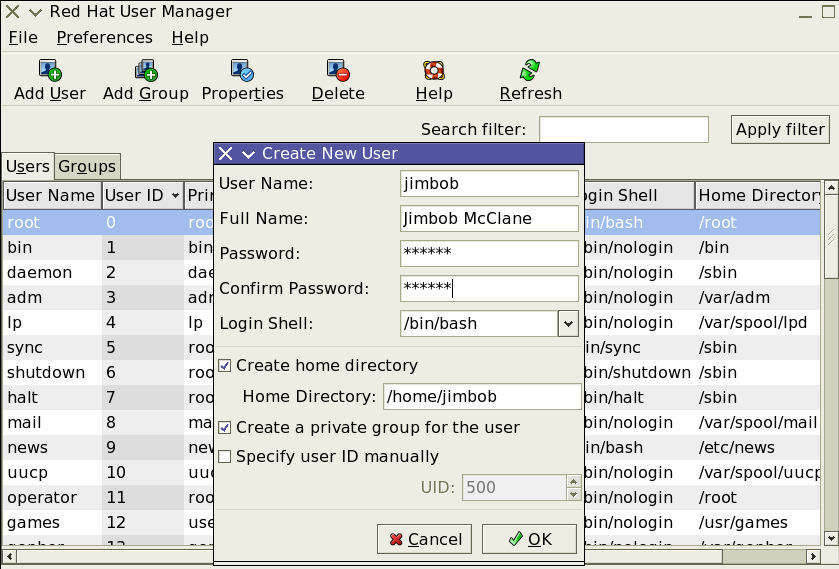Open Create New User window menu arrow
The width and height of the screenshot is (839, 569).
pos(248,155)
